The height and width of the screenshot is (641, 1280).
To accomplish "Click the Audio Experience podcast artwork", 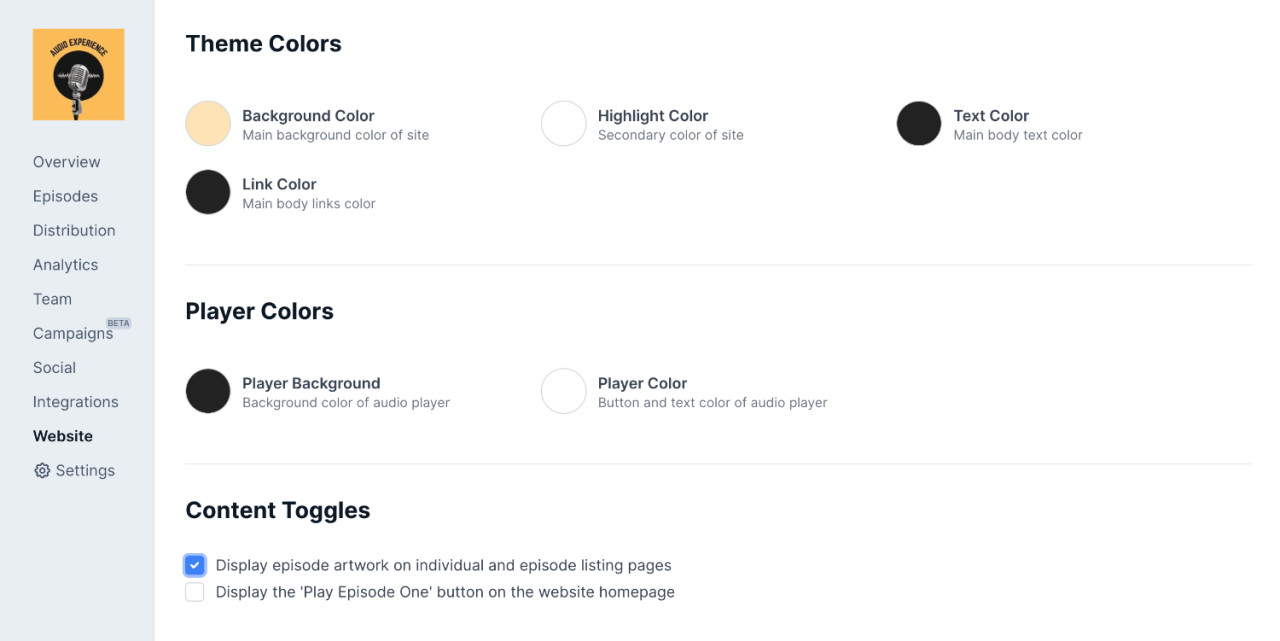I will [x=78, y=74].
